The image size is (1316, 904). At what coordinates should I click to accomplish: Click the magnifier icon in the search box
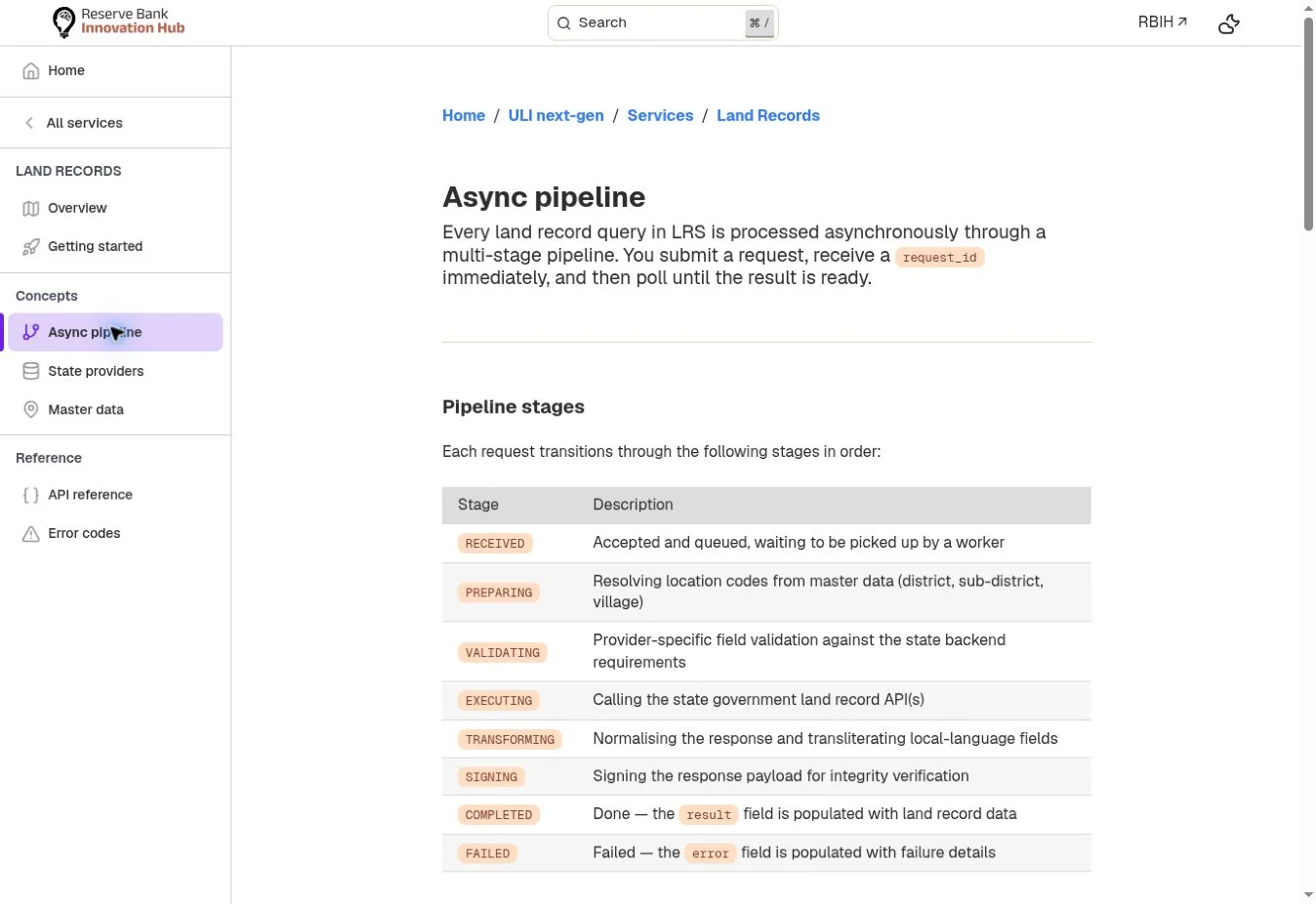point(563,23)
